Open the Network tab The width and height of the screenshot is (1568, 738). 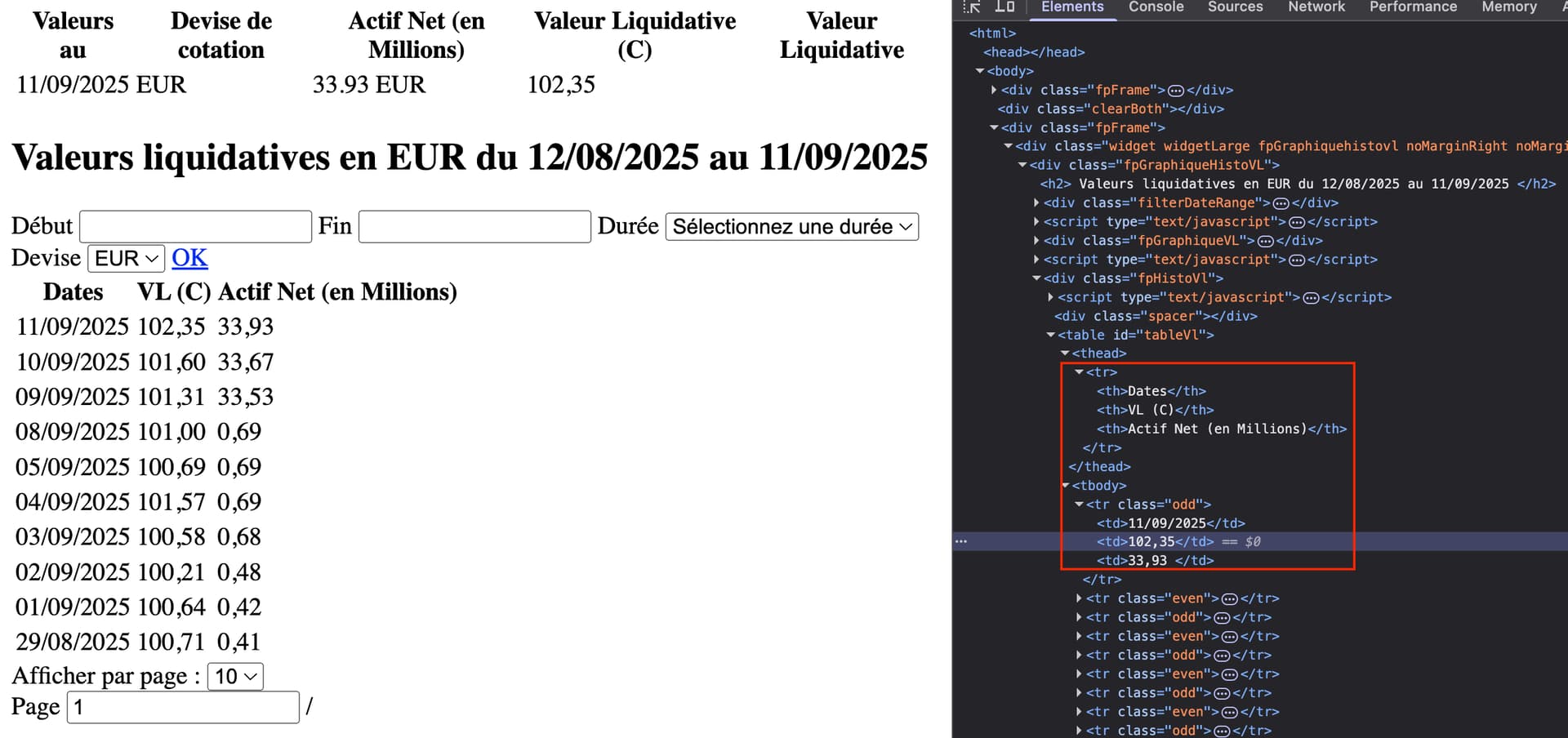click(x=1316, y=7)
